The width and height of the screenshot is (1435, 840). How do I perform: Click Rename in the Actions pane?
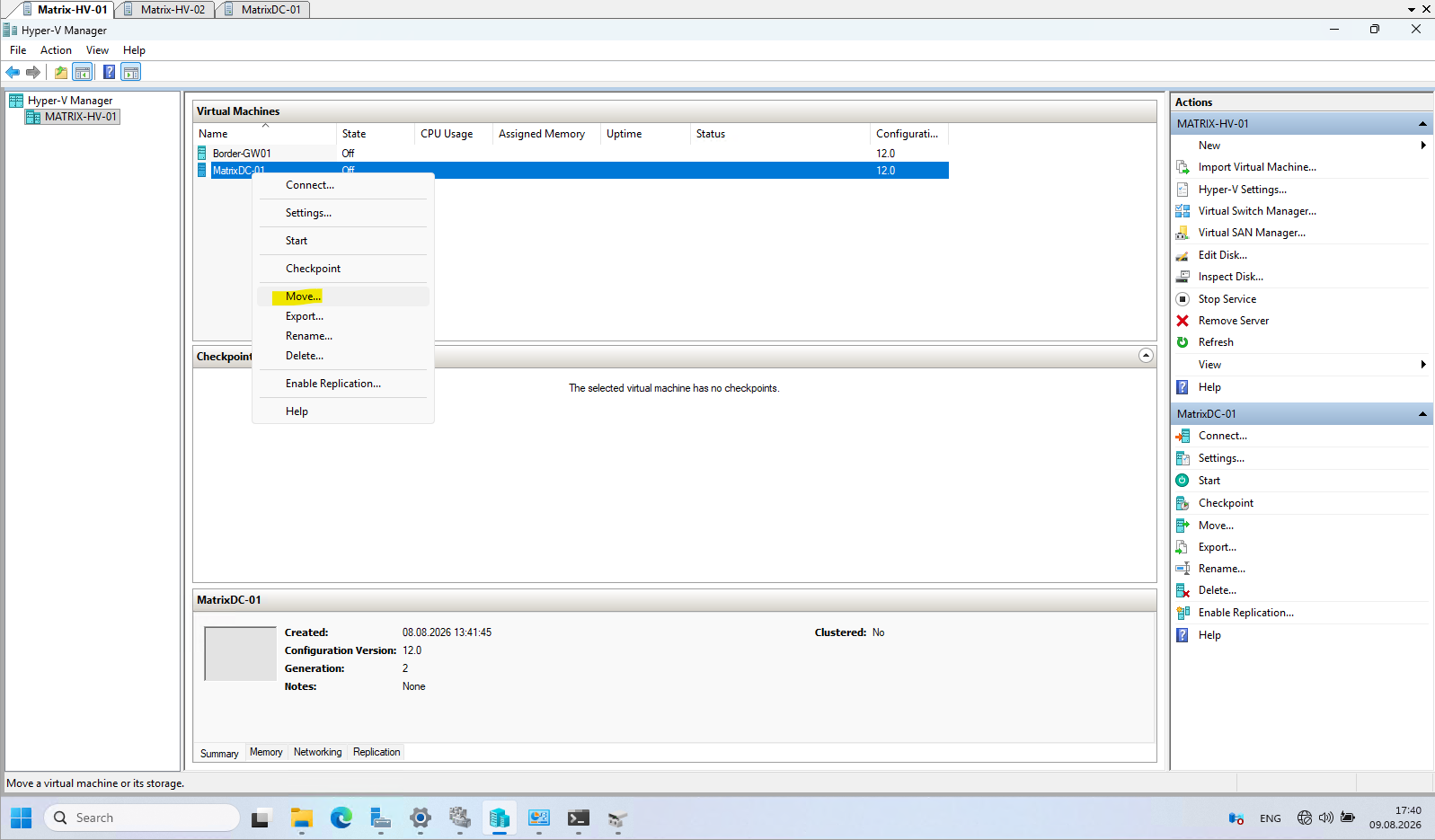(x=1221, y=569)
